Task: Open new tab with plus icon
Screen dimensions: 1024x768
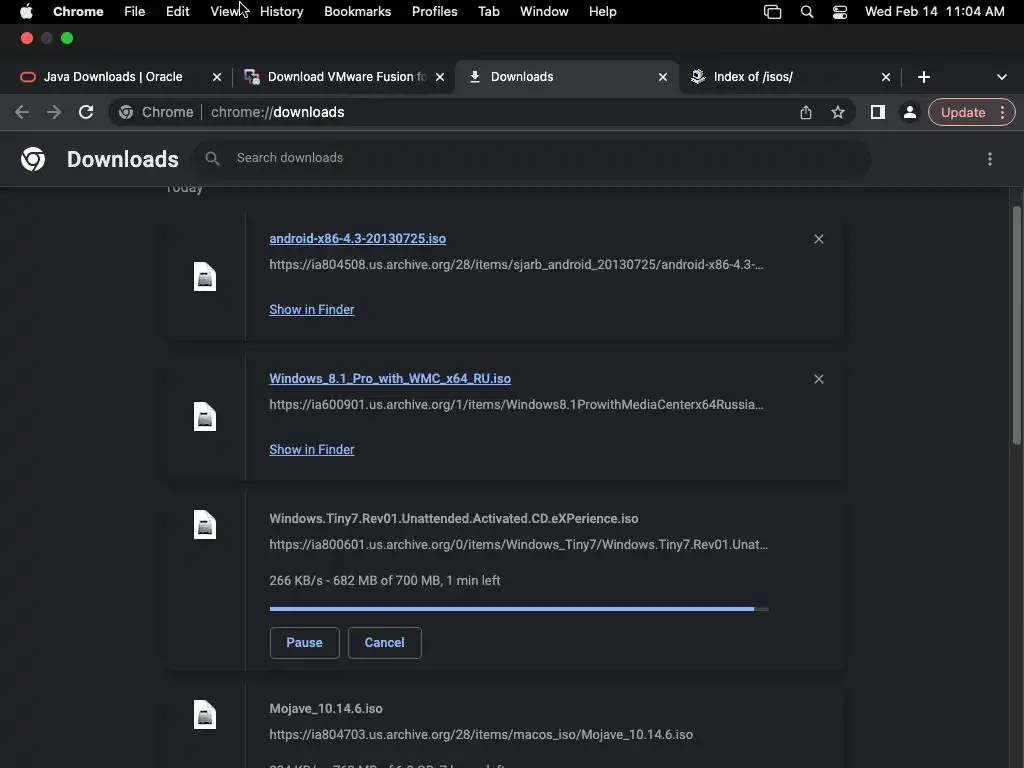Action: coord(923,77)
